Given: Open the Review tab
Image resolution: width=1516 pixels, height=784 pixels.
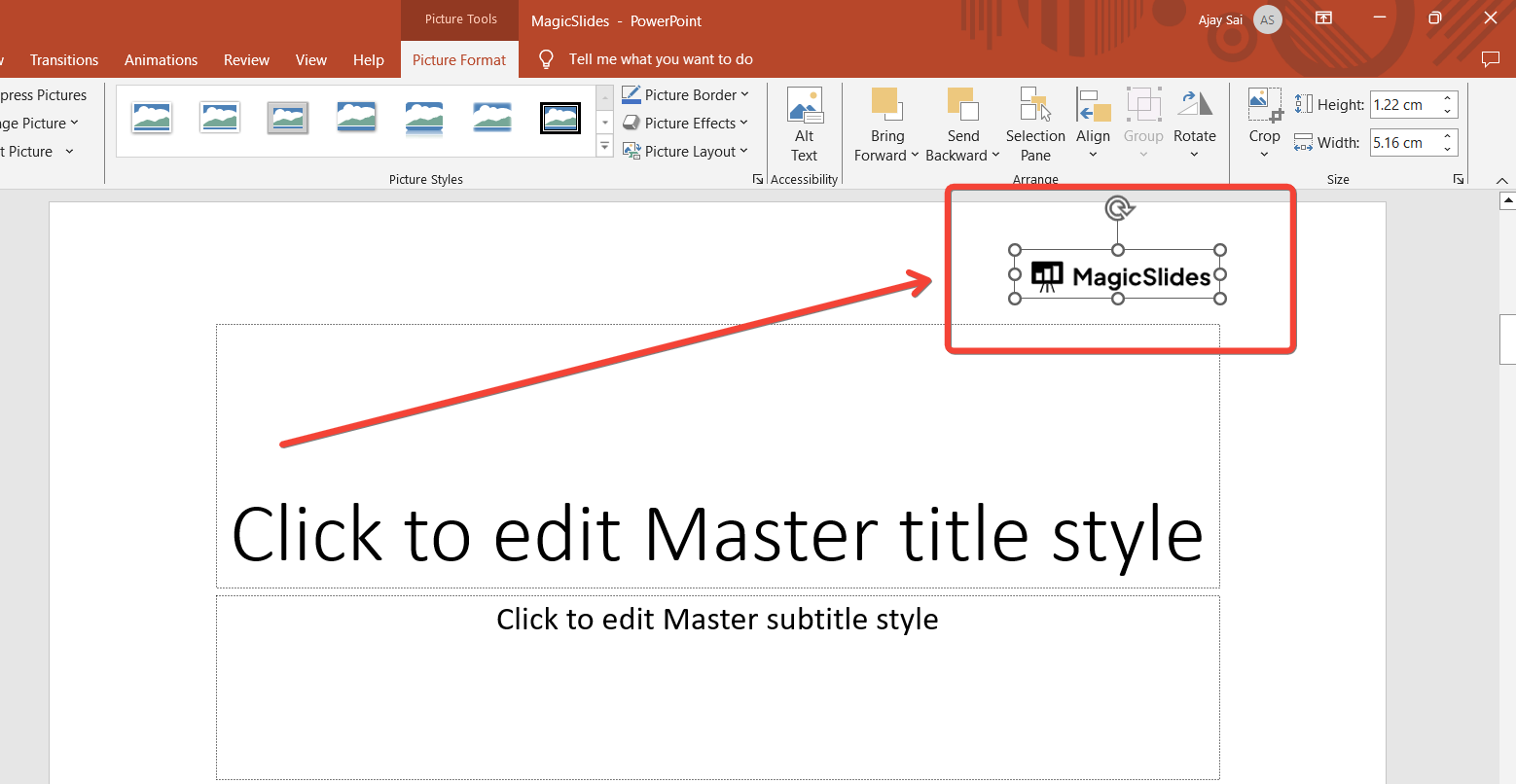Looking at the screenshot, I should click(246, 59).
